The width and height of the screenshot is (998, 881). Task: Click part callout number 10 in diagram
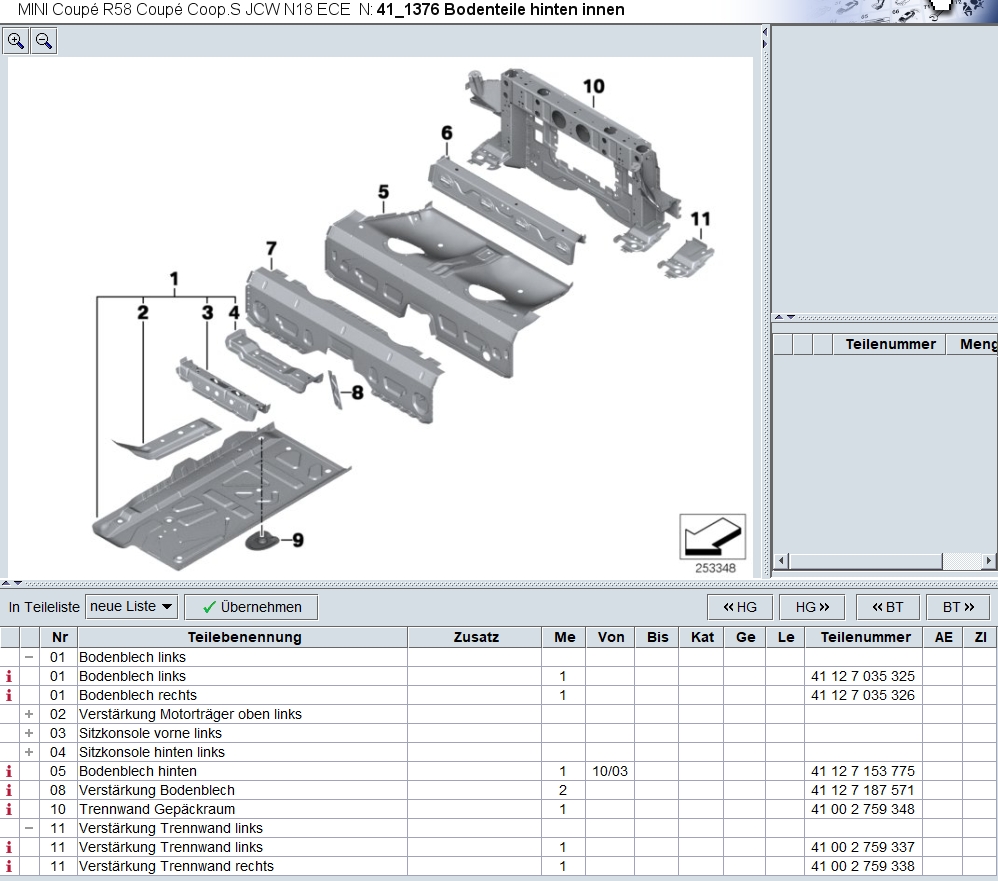[x=594, y=86]
